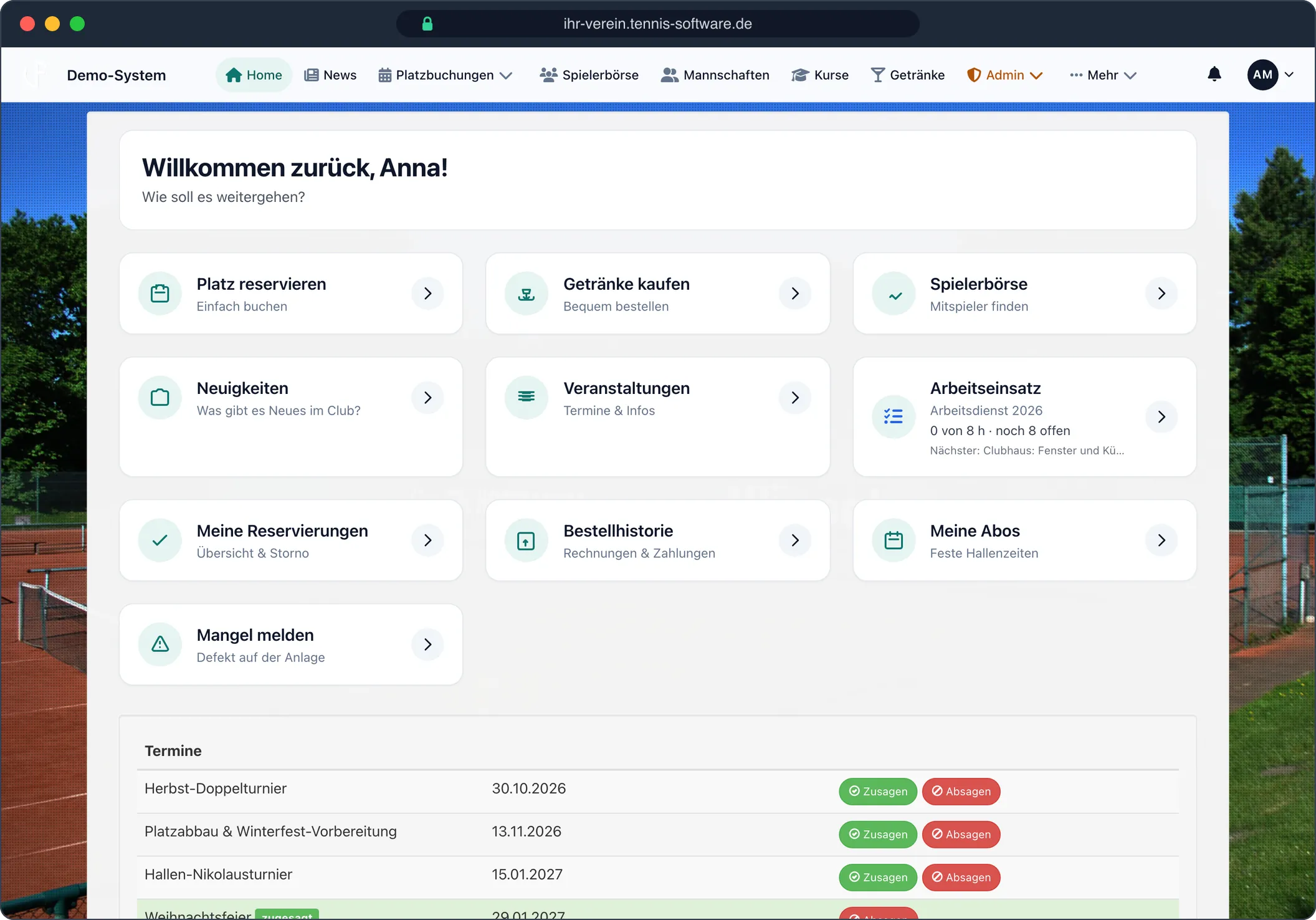Click Zusagen for Platzabbau & Winterfest-Vorbereitung
1316x920 pixels.
[878, 835]
